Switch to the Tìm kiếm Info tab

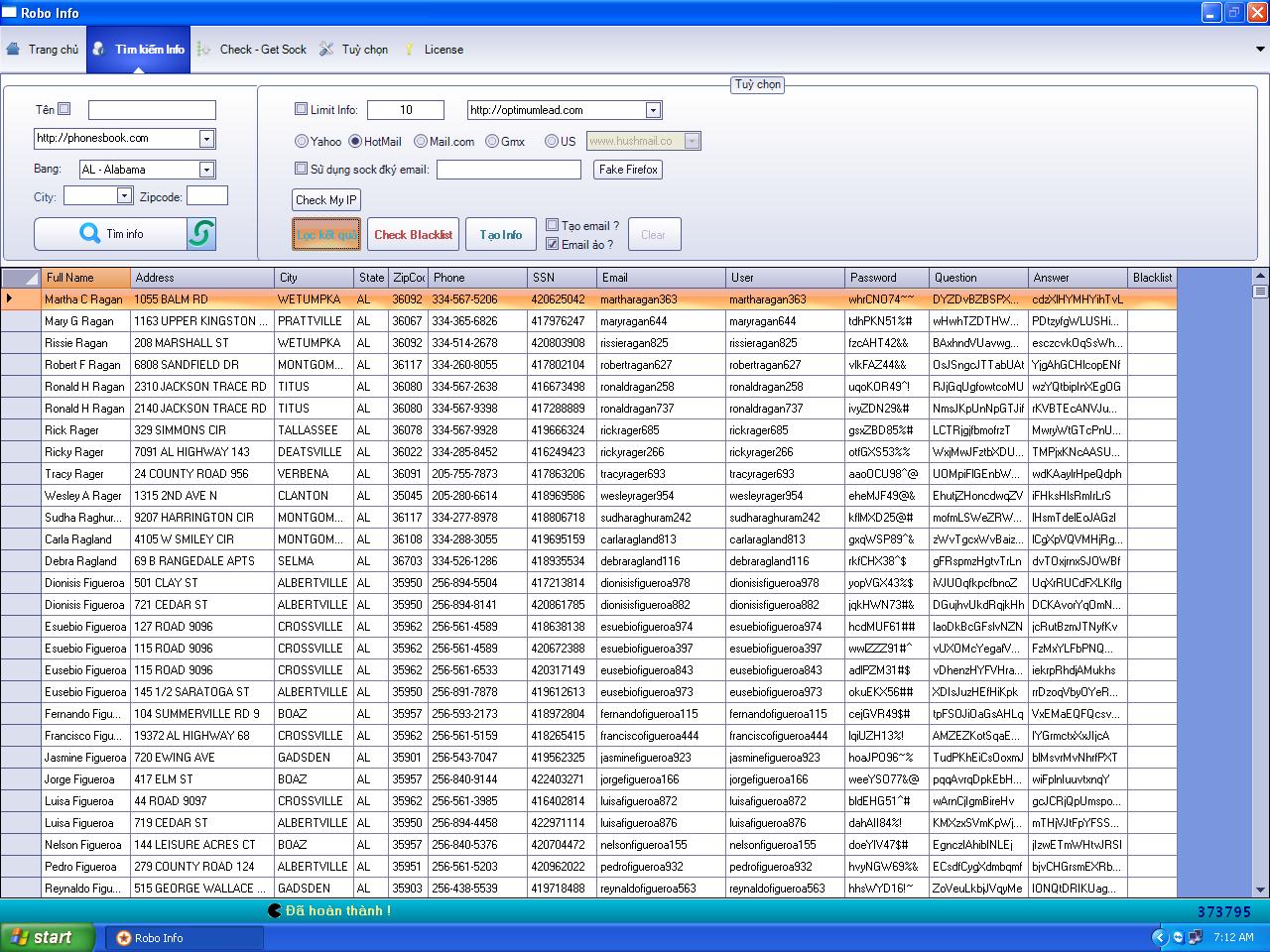(139, 49)
